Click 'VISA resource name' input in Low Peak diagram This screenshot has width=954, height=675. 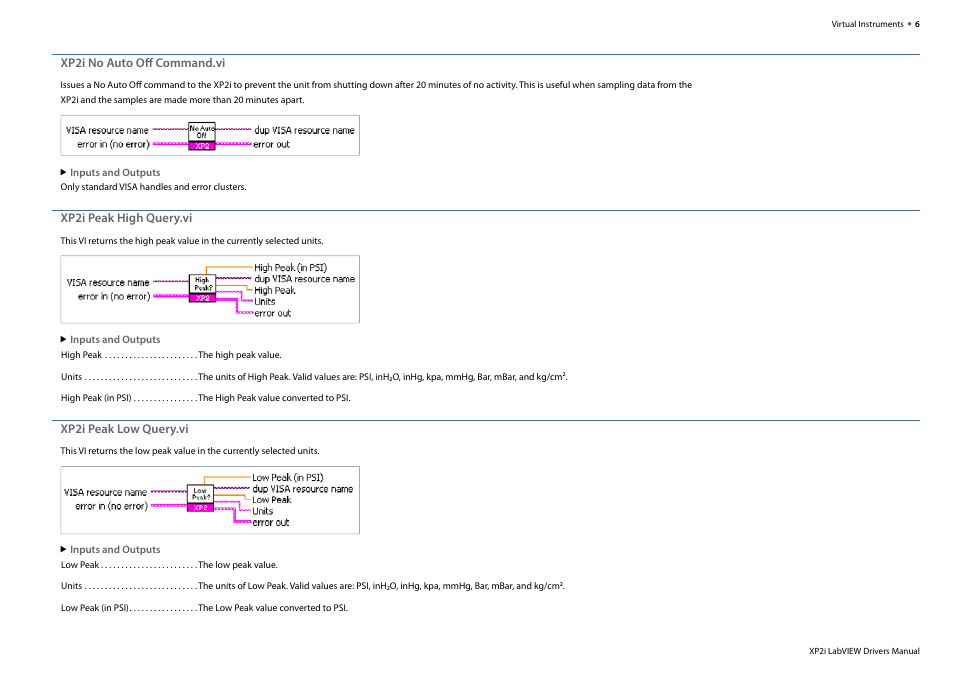pyautogui.click(x=105, y=492)
